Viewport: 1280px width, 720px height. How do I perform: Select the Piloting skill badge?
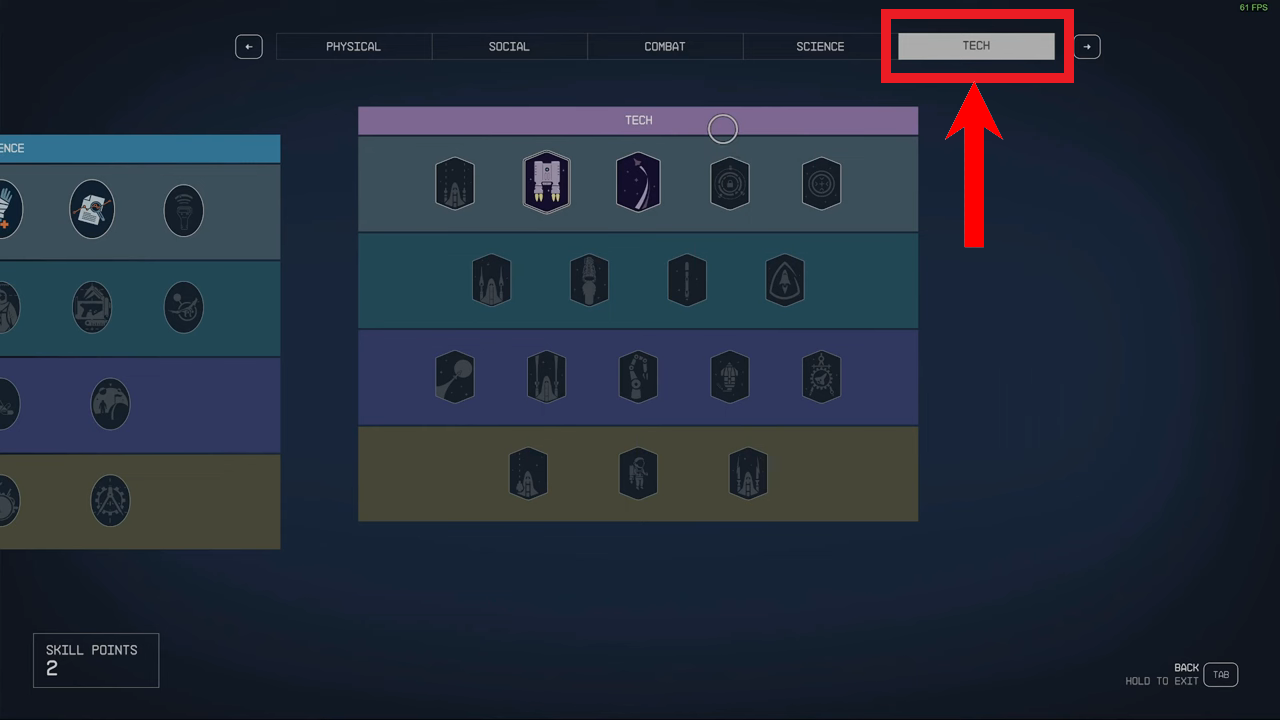point(638,183)
